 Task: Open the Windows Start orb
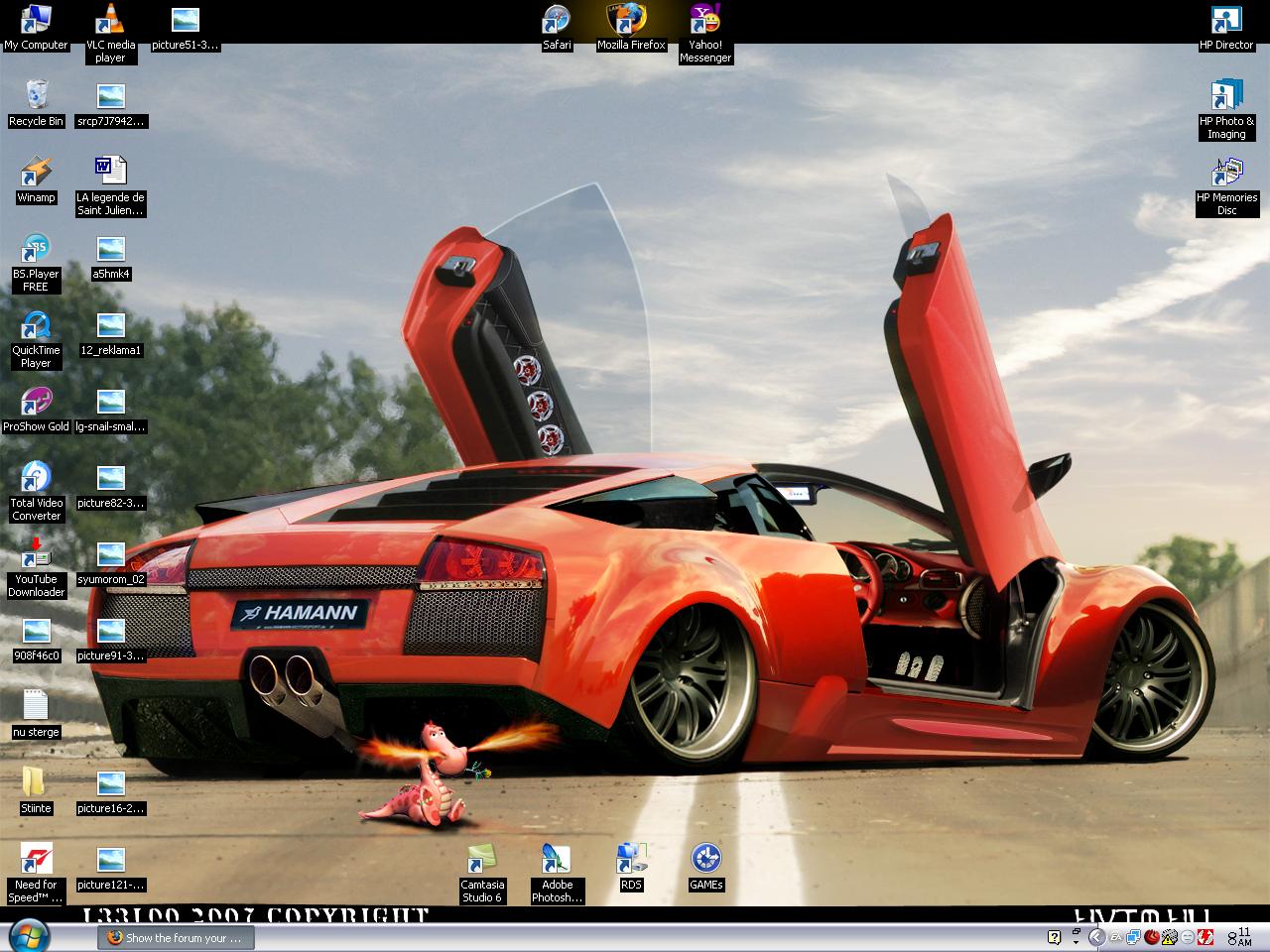click(28, 937)
